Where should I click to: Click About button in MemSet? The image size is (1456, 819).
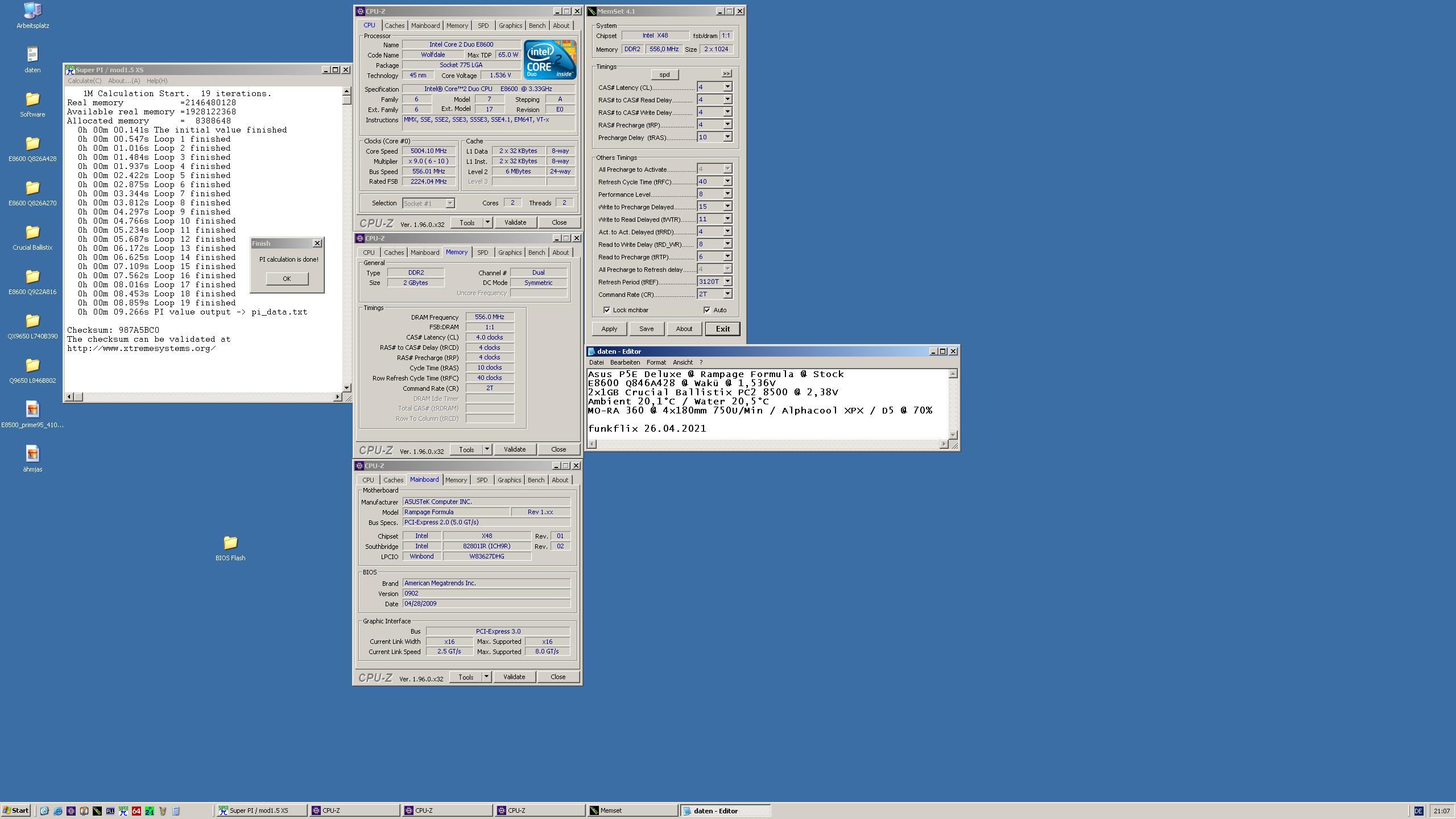(684, 329)
